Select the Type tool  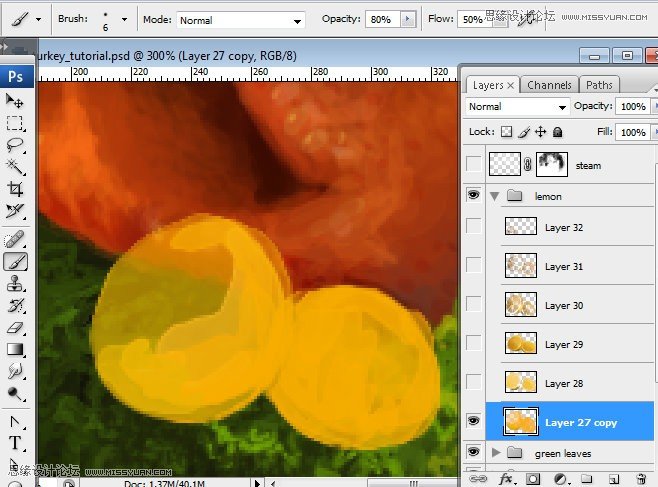15,443
